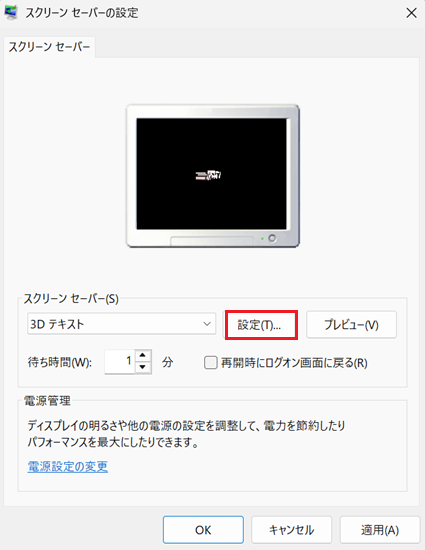Open the 3D テキスト screen saver dropdown
Screen dimensions: 425x550
coord(122,324)
